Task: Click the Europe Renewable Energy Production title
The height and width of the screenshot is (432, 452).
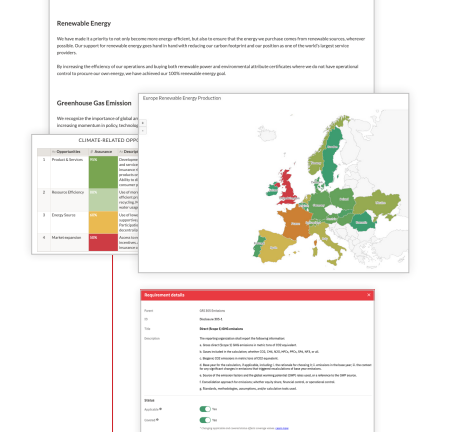Action: (x=182, y=98)
